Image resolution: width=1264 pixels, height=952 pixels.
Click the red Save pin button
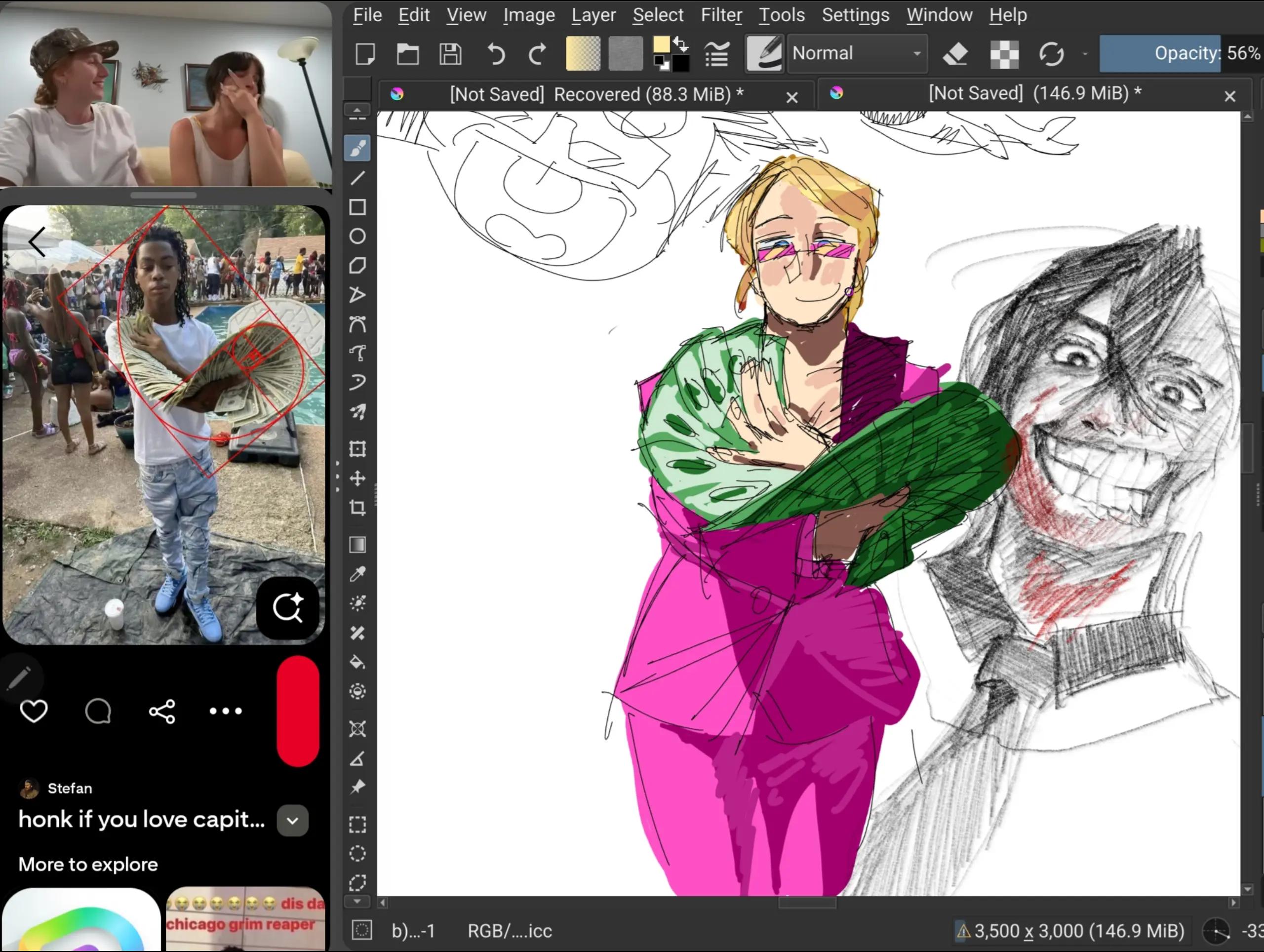(x=298, y=711)
